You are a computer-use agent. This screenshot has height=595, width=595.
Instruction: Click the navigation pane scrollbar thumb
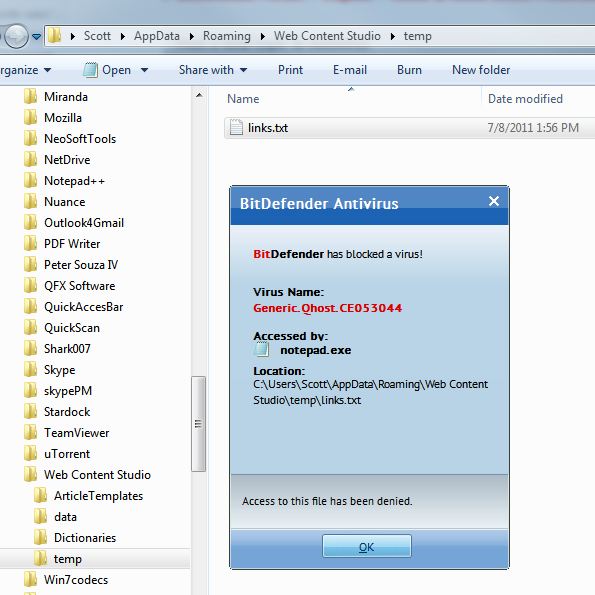click(198, 424)
